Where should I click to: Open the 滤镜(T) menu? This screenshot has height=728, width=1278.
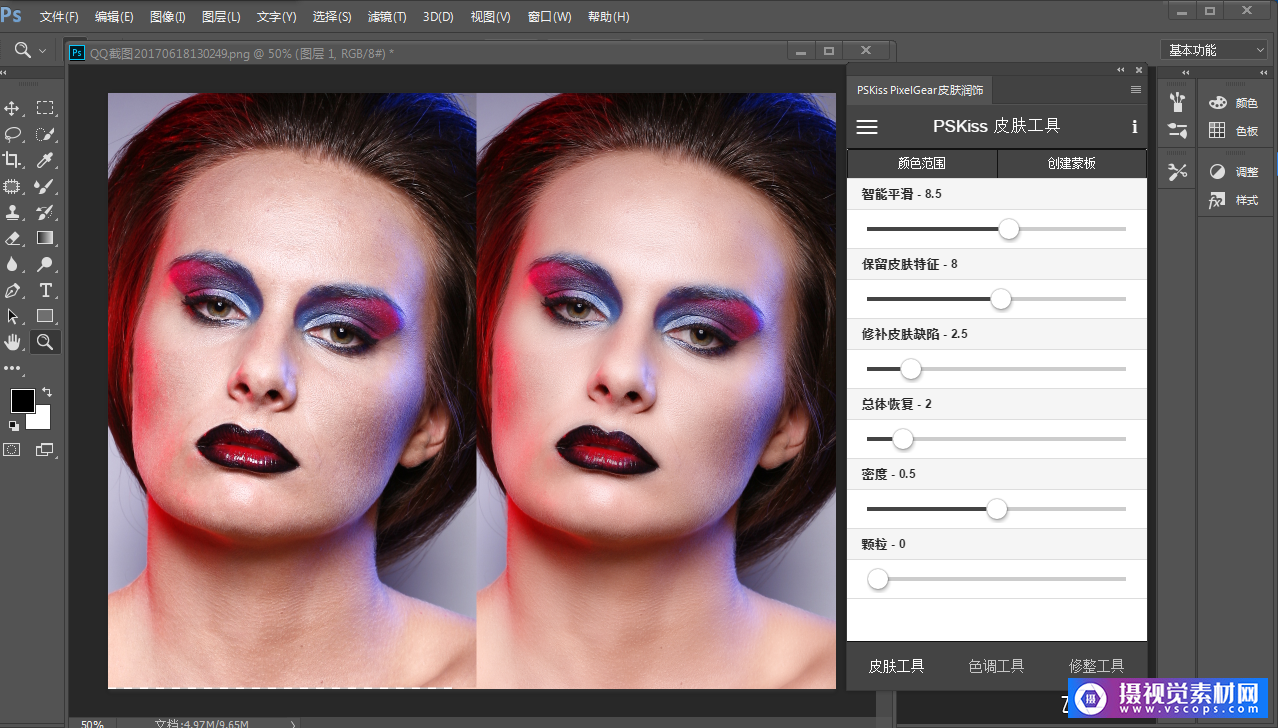(x=387, y=17)
